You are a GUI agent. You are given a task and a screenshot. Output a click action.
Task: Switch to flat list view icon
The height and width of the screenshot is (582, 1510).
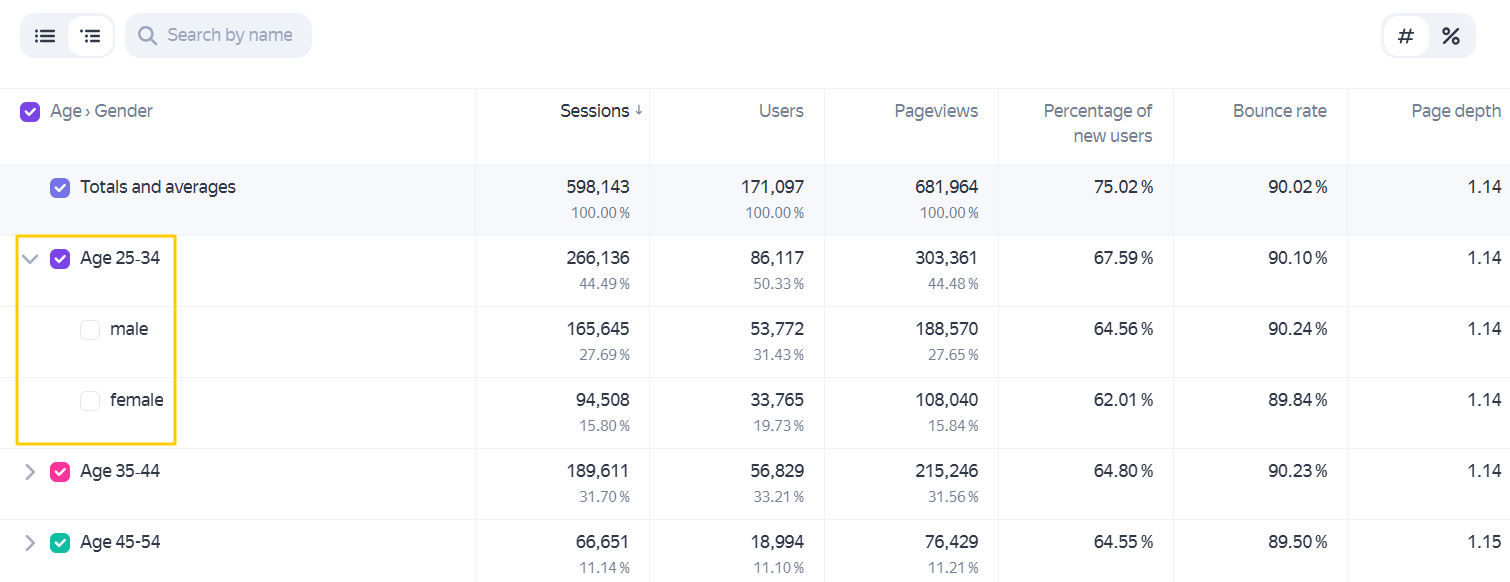tap(45, 36)
